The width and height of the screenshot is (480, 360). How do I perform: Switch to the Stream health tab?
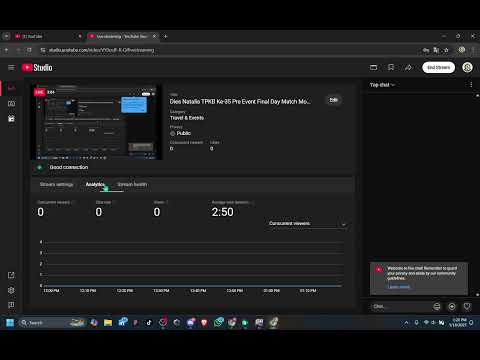pos(132,184)
